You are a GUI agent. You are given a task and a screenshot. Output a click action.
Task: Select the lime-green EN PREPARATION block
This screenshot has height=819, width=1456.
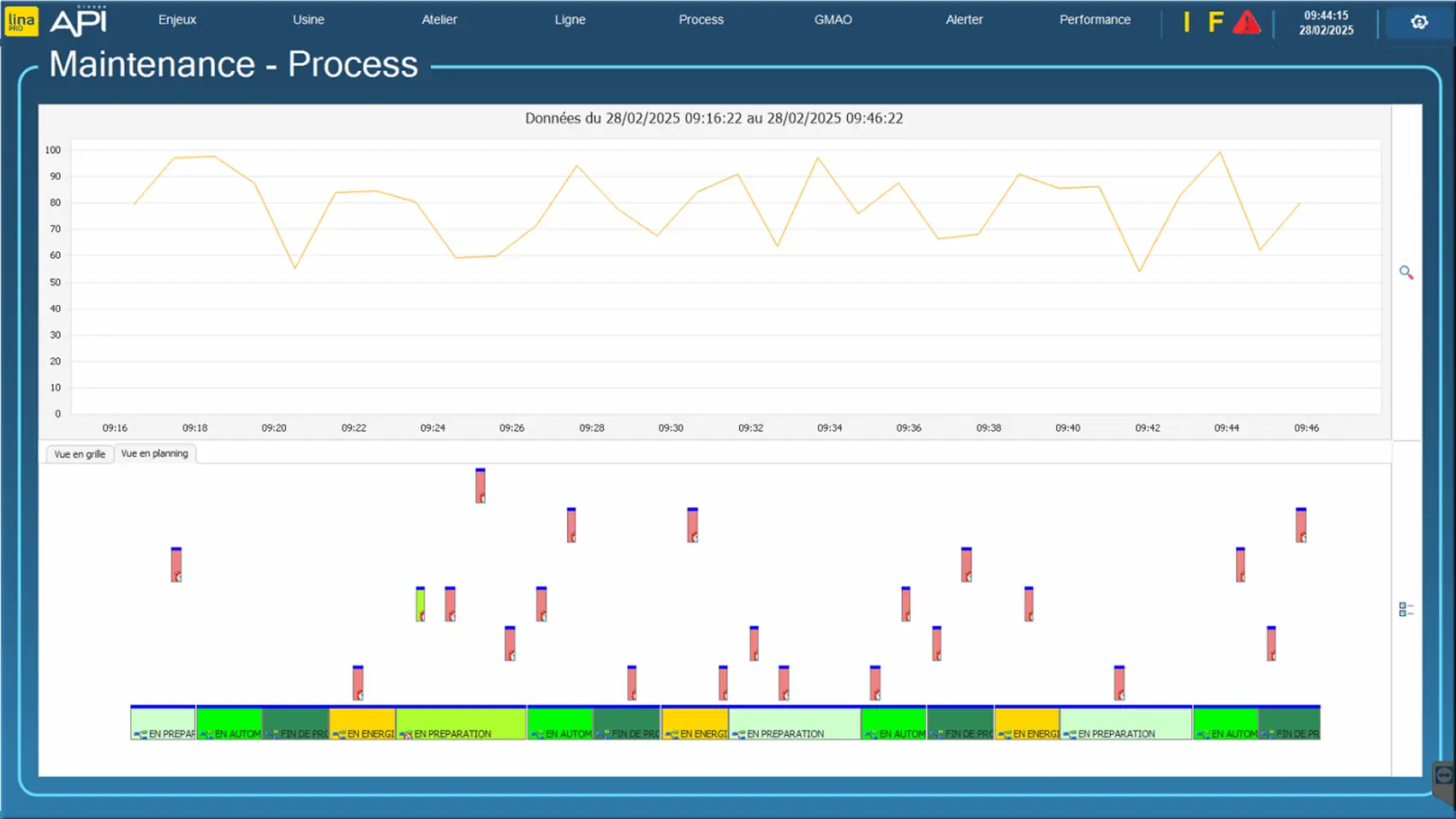461,724
